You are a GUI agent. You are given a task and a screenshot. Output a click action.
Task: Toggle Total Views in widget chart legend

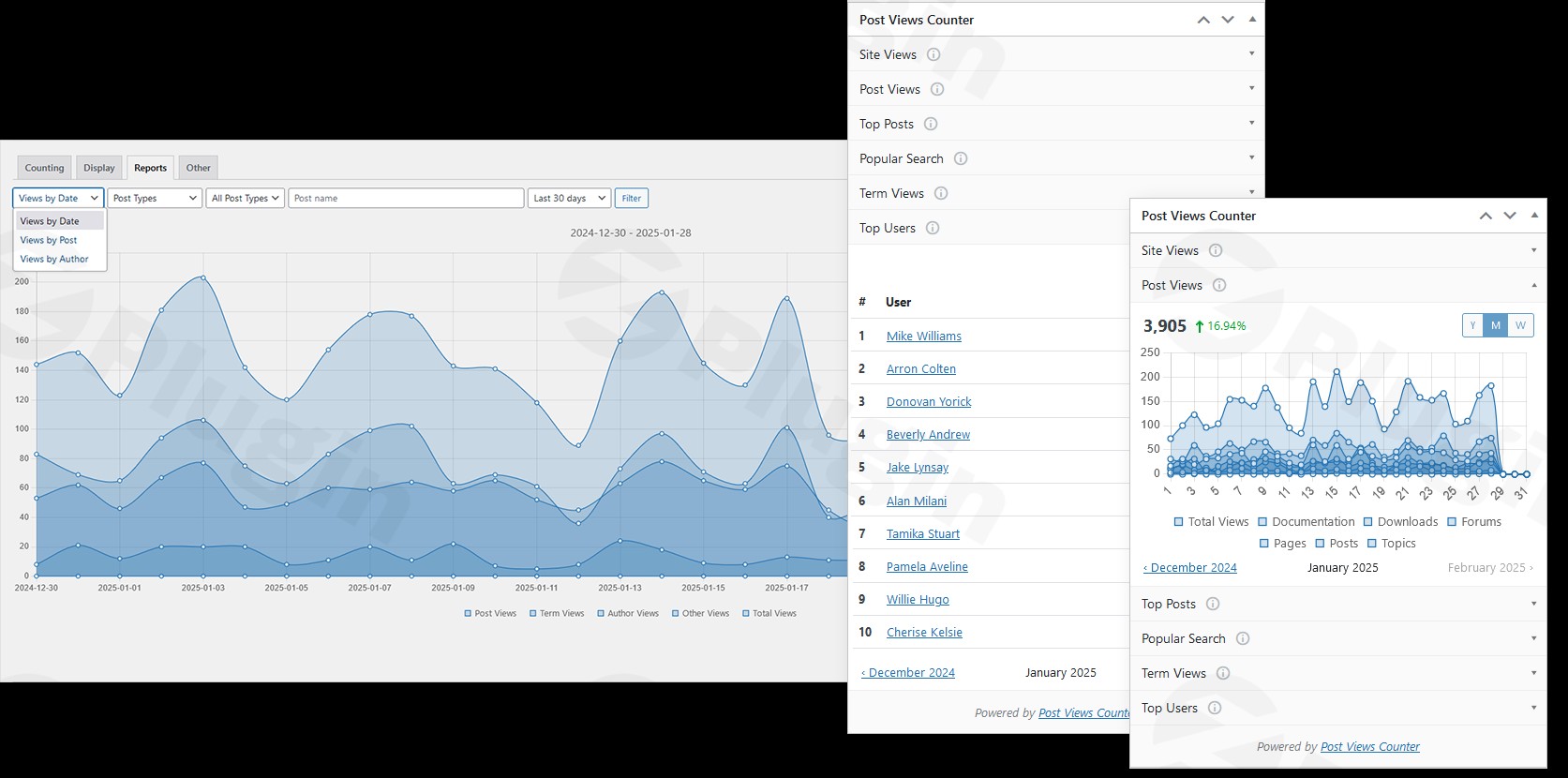point(1211,522)
